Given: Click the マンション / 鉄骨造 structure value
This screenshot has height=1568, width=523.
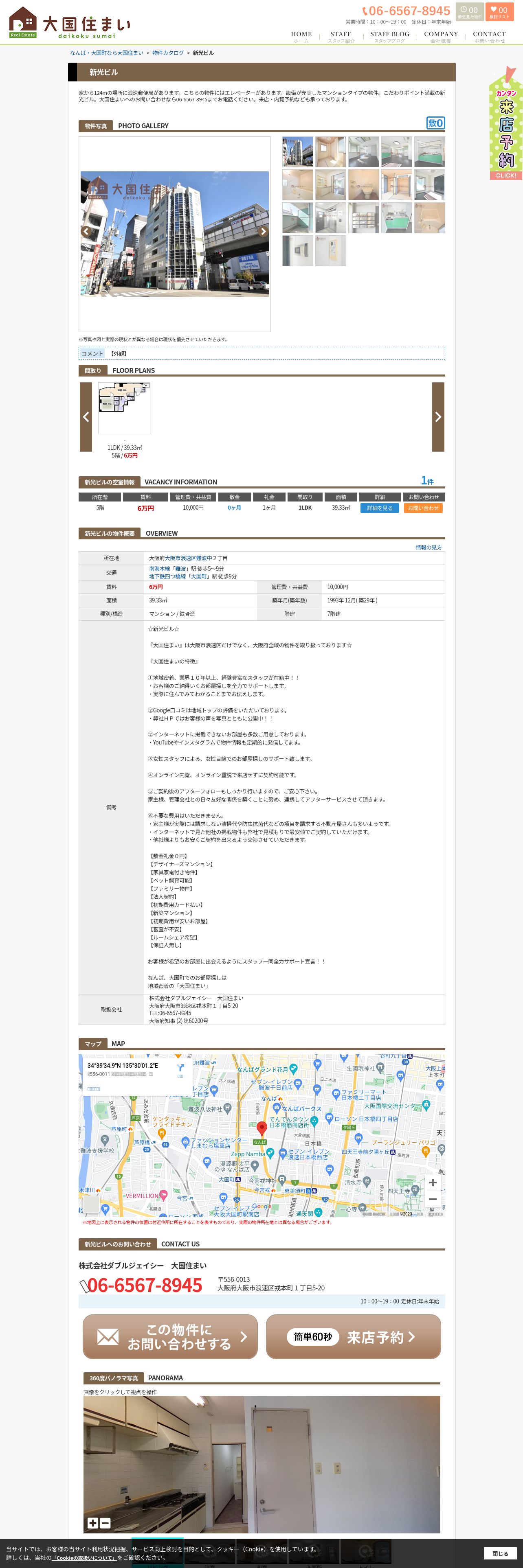Looking at the screenshot, I should point(172,613).
